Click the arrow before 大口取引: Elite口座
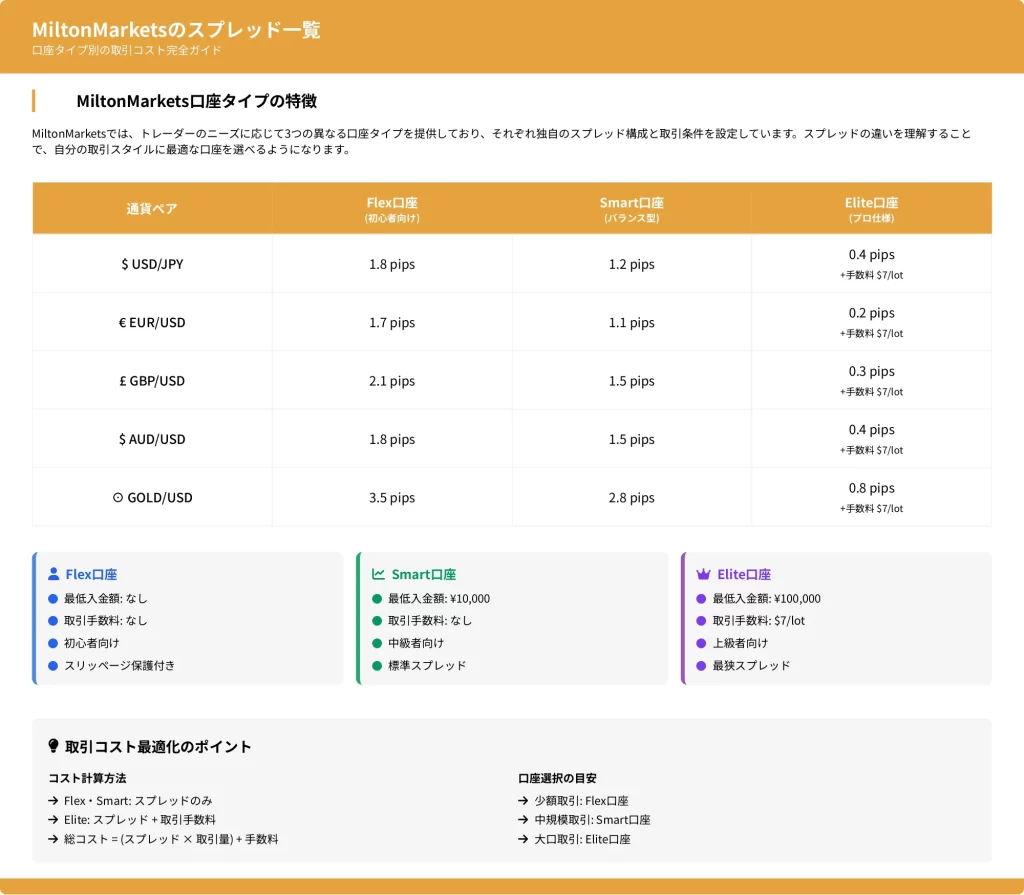The width and height of the screenshot is (1024, 895). tap(523, 840)
